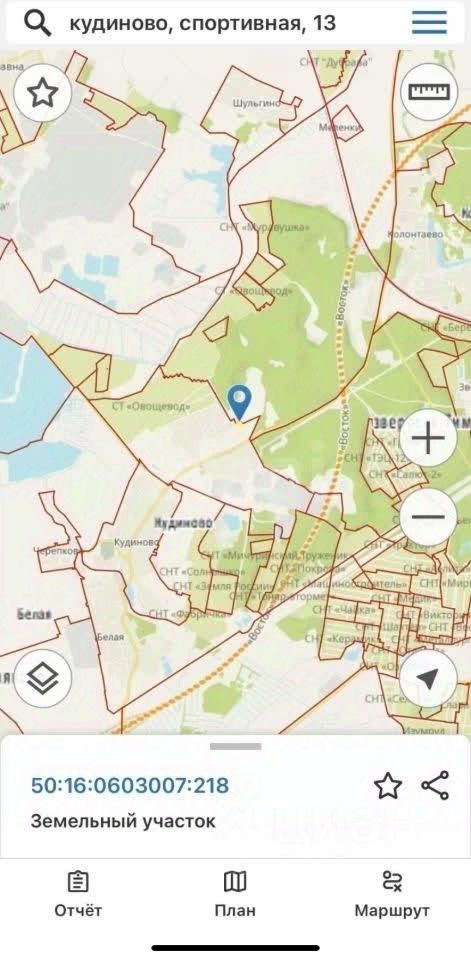The height and width of the screenshot is (960, 471).
Task: Add parcel to favorites star in panel
Action: tap(388, 786)
